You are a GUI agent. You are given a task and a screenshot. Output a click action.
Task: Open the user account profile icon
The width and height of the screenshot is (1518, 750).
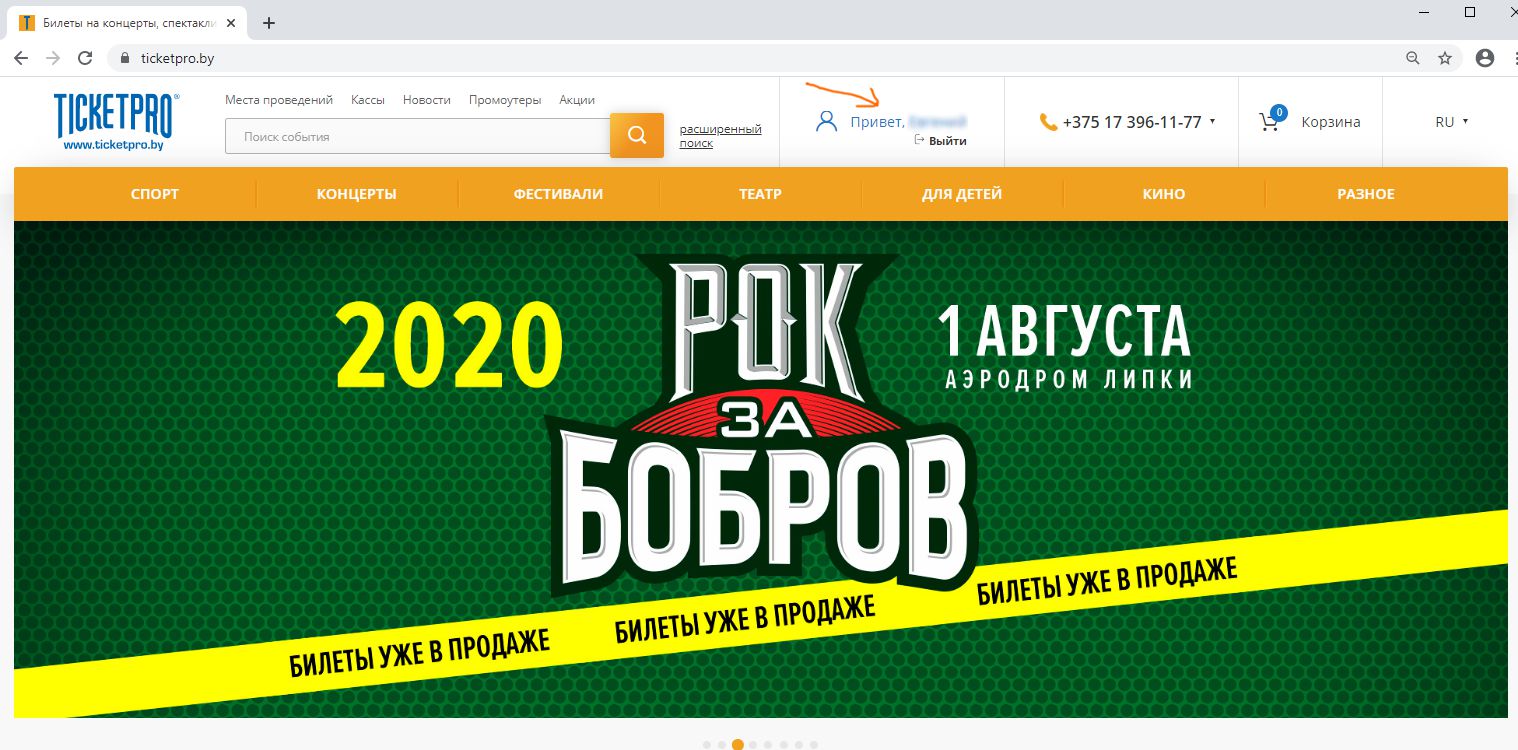coord(826,122)
